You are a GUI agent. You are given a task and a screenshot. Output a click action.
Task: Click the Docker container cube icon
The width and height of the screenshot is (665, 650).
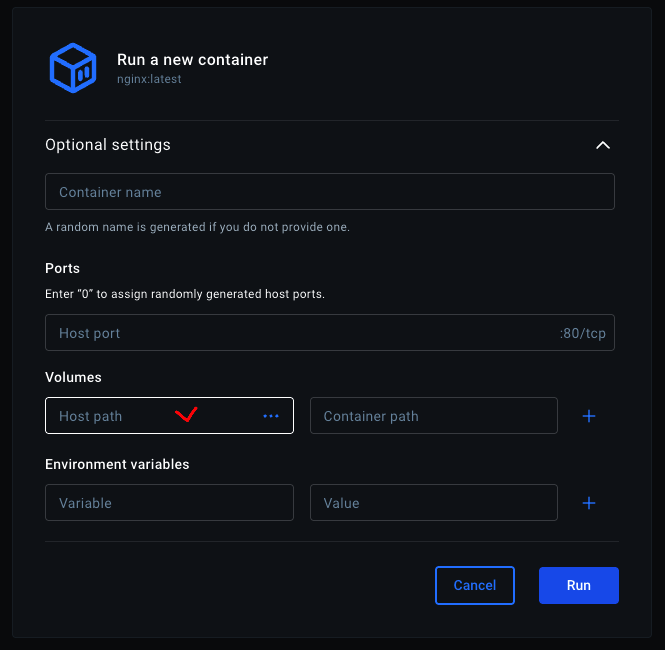tap(73, 68)
